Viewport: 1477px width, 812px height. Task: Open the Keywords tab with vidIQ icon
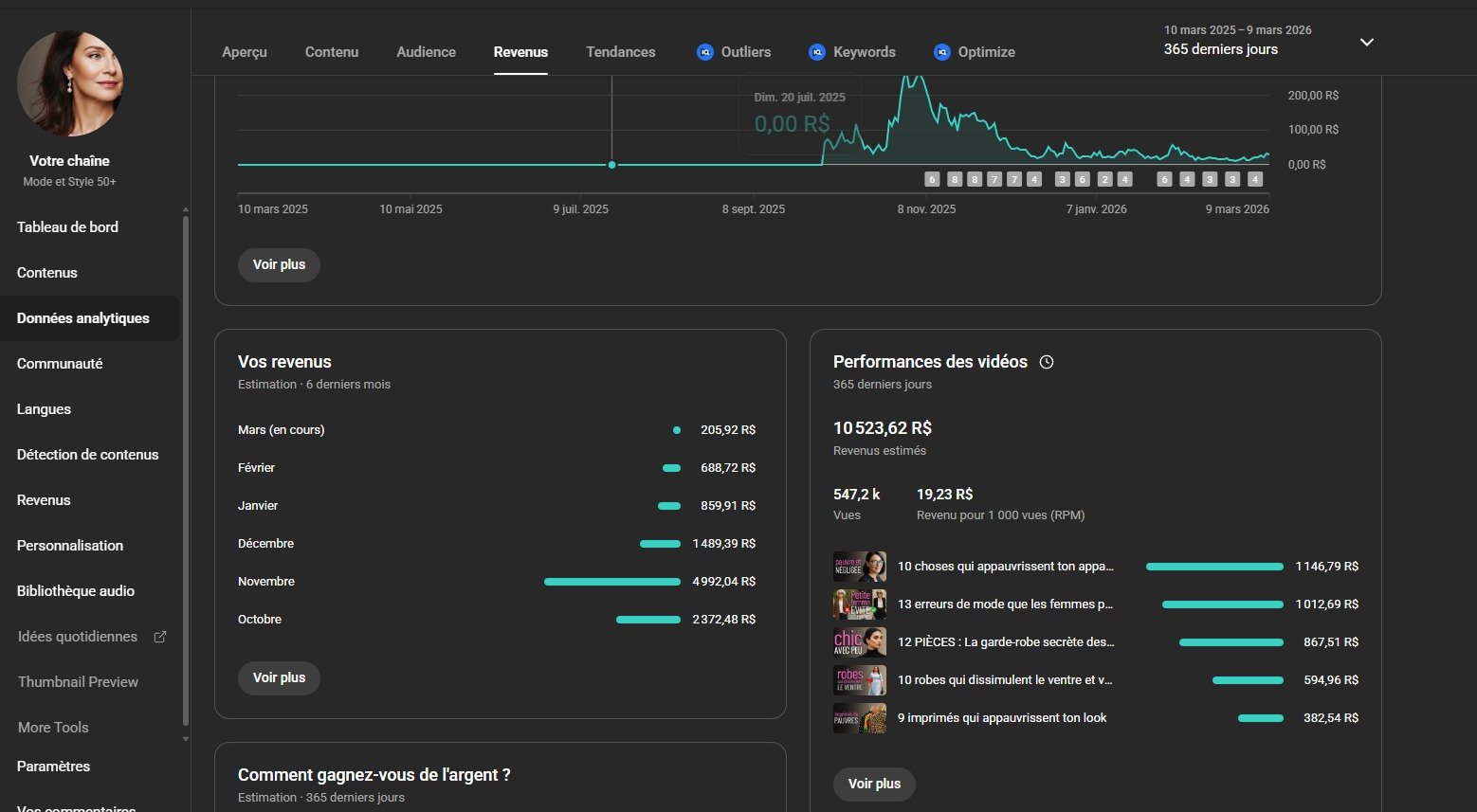[851, 52]
